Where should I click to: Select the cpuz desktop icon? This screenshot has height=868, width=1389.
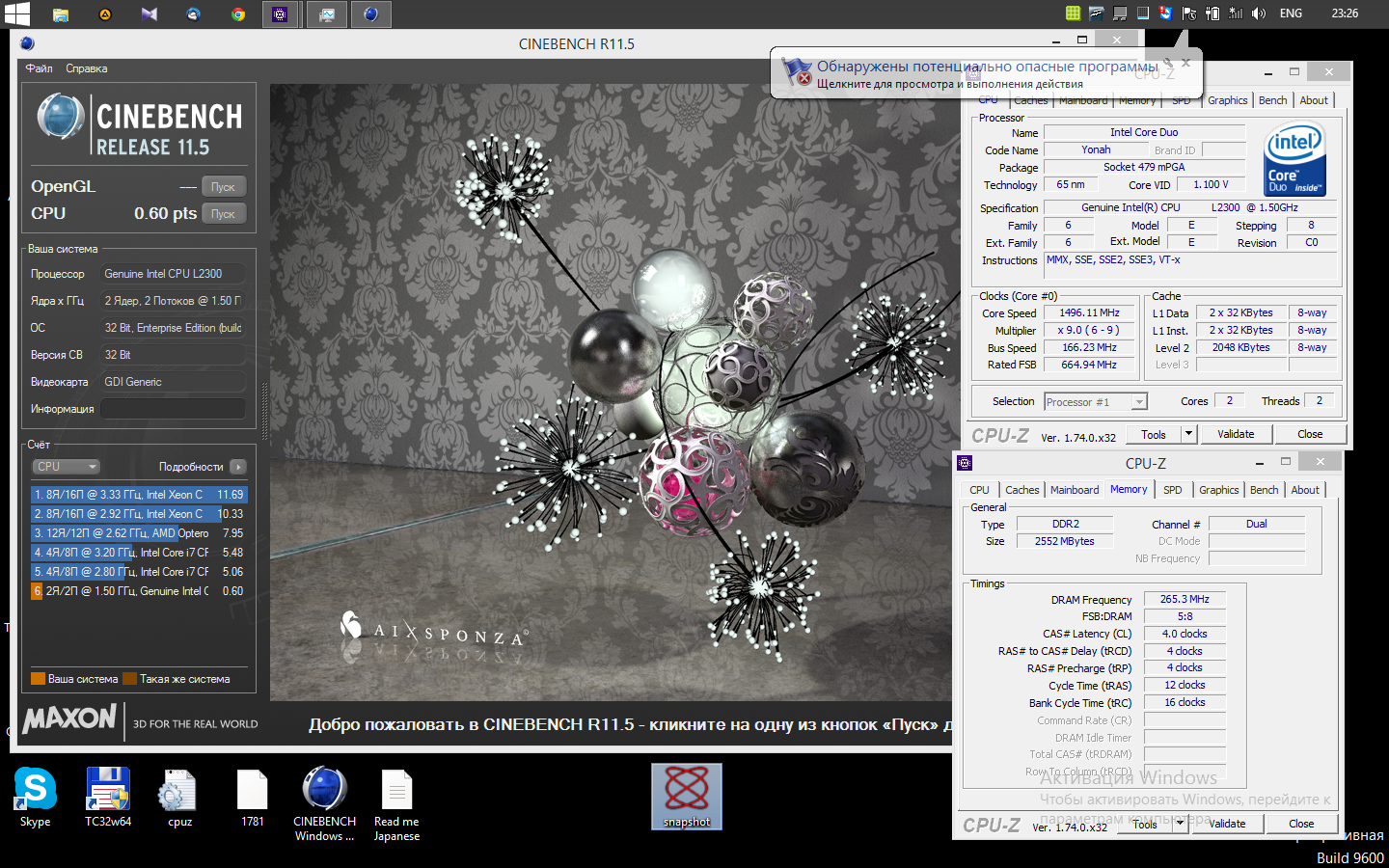(179, 798)
